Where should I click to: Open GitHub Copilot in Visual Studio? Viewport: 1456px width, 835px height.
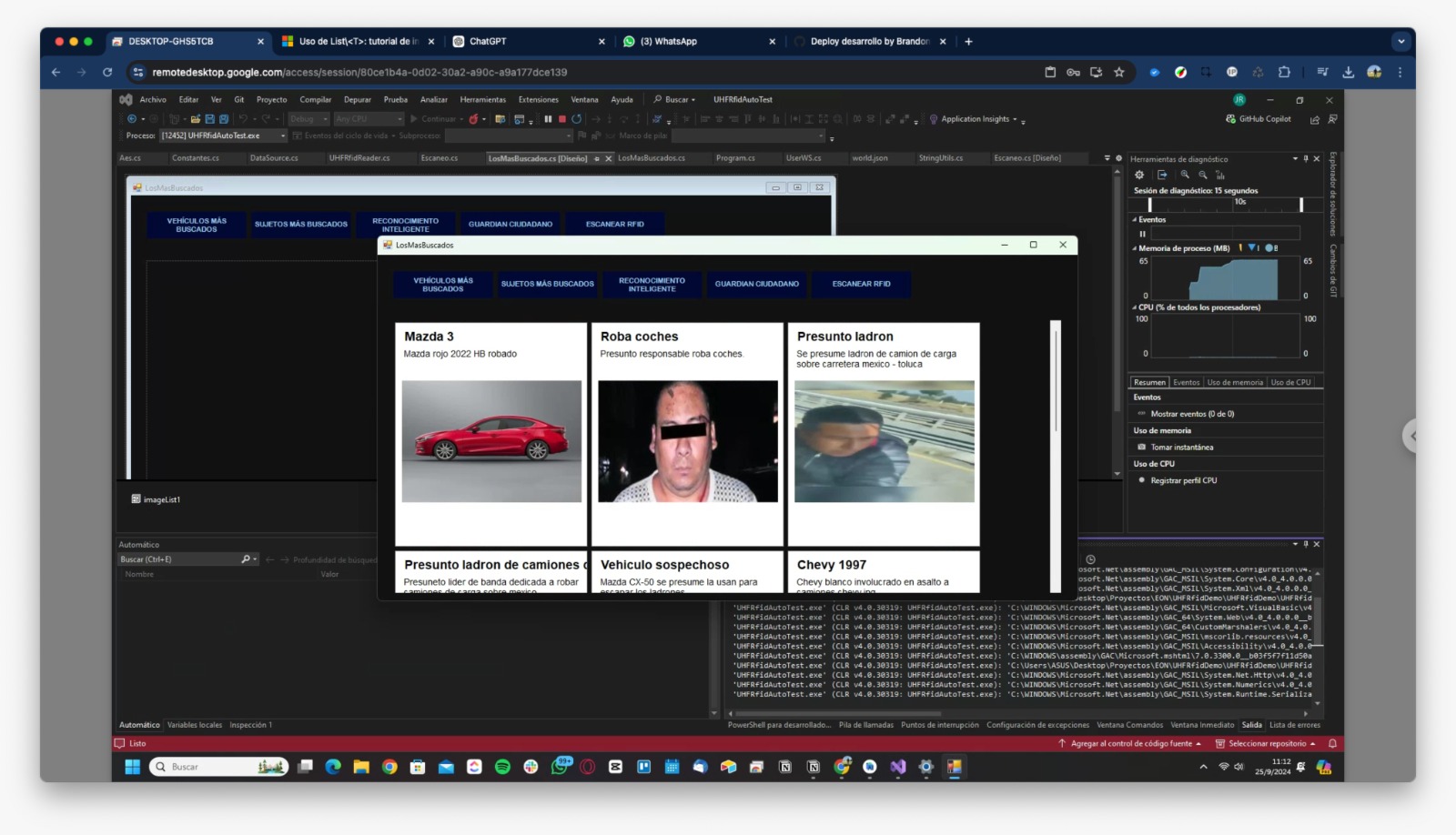click(1259, 119)
